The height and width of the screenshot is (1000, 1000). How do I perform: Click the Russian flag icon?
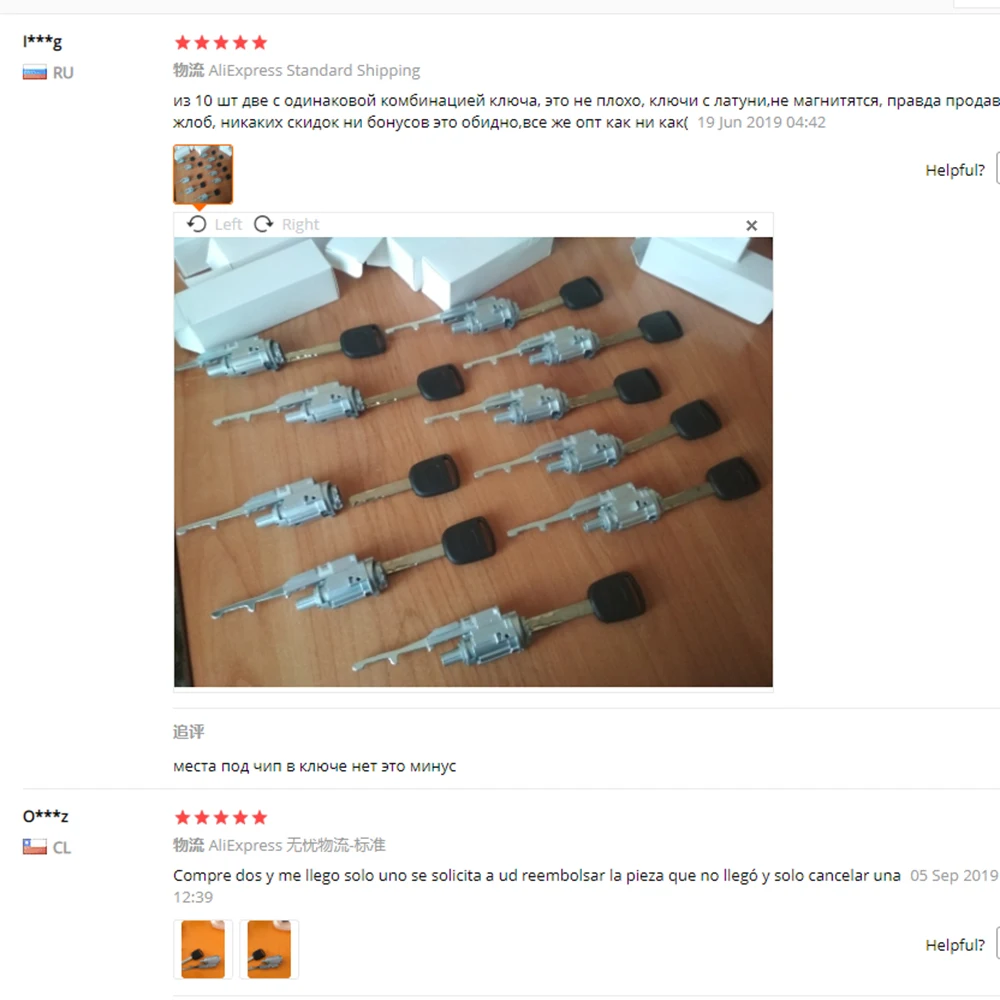pos(34,72)
